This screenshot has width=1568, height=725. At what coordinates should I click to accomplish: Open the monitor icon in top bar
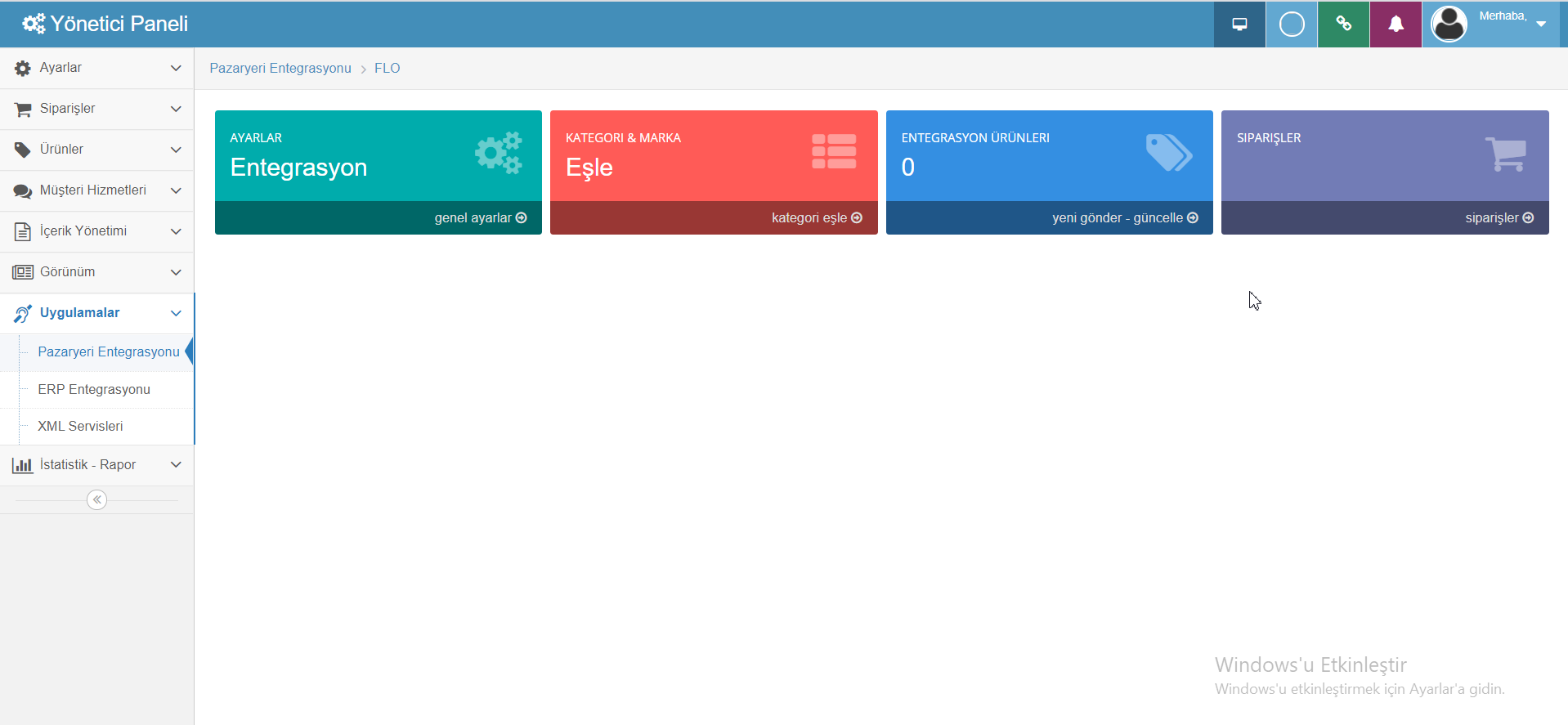[1239, 25]
